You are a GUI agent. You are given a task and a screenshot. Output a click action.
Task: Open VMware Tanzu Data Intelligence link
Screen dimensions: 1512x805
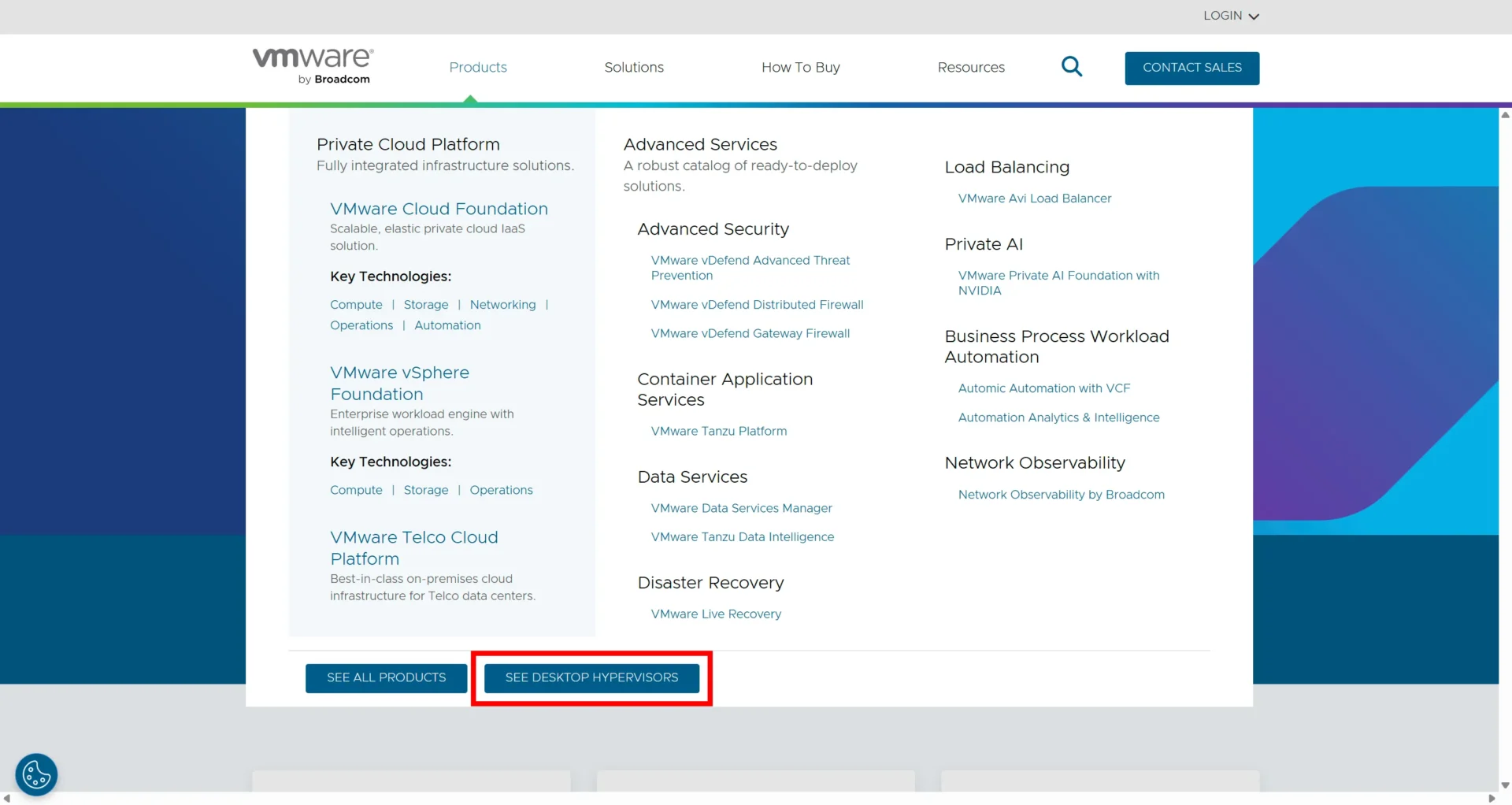point(743,536)
